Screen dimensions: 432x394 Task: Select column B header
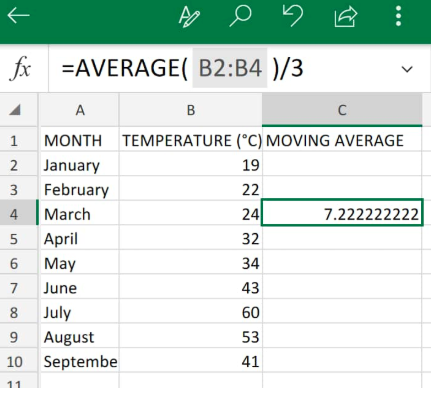click(191, 110)
